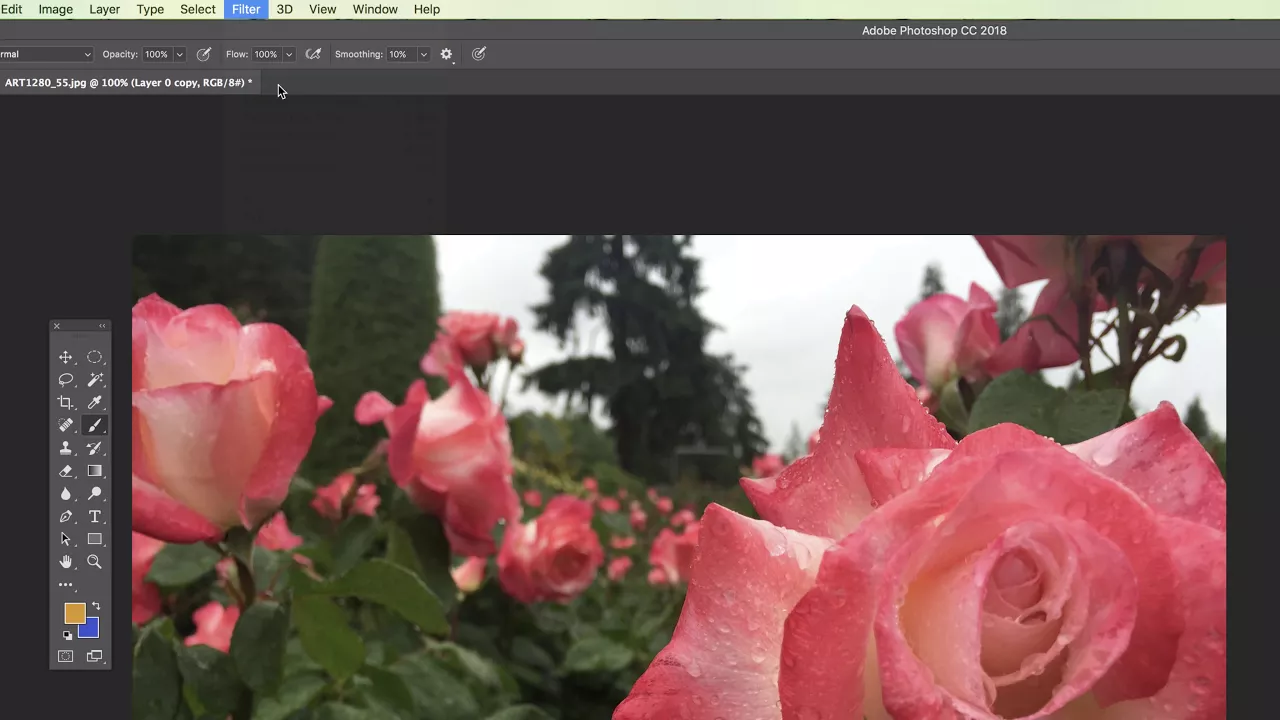
Task: Select the Dodge tool
Action: (x=94, y=494)
